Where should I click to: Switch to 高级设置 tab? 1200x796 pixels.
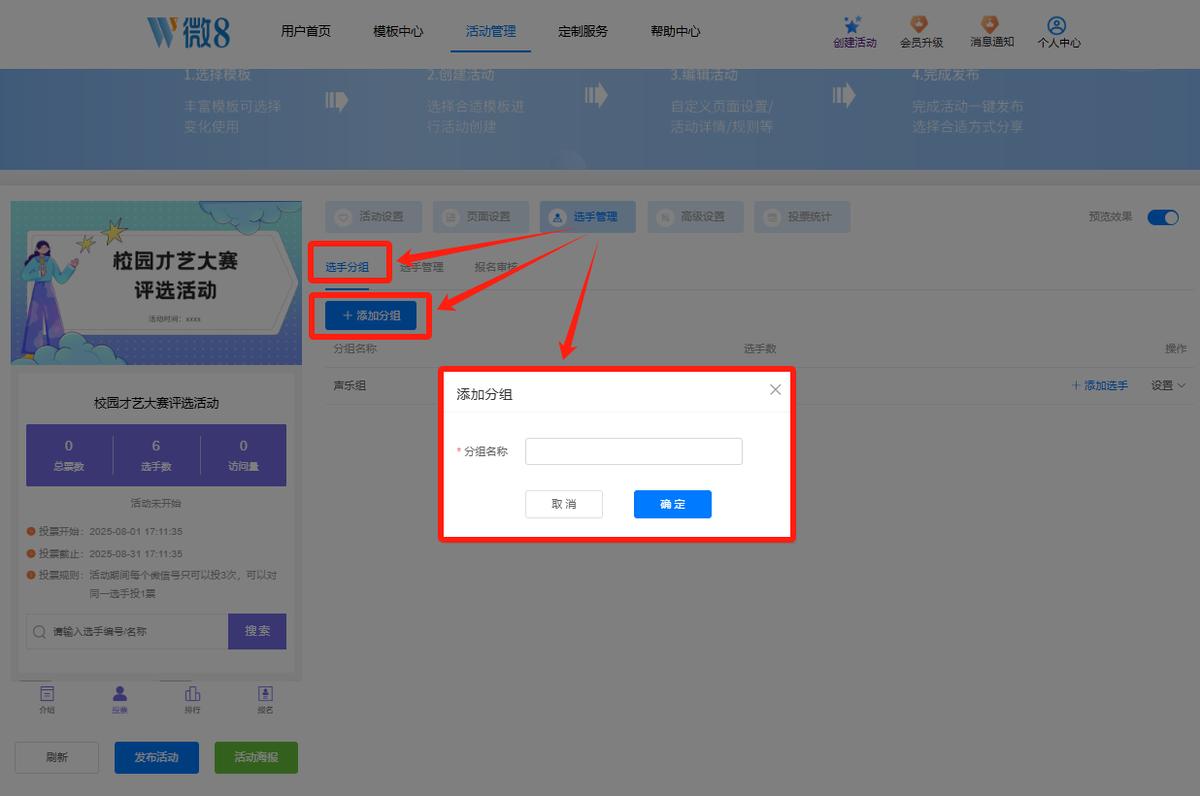pos(695,217)
